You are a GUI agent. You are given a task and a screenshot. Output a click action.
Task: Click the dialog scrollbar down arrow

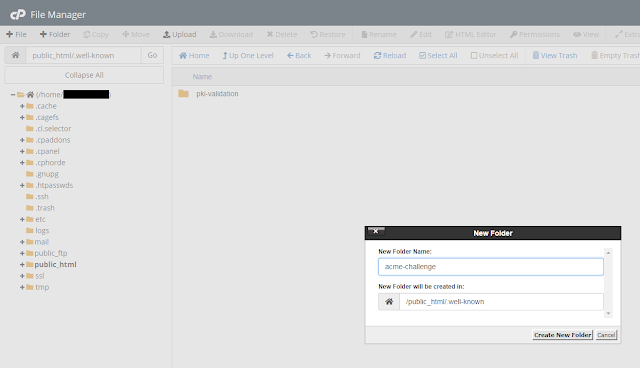[608, 313]
